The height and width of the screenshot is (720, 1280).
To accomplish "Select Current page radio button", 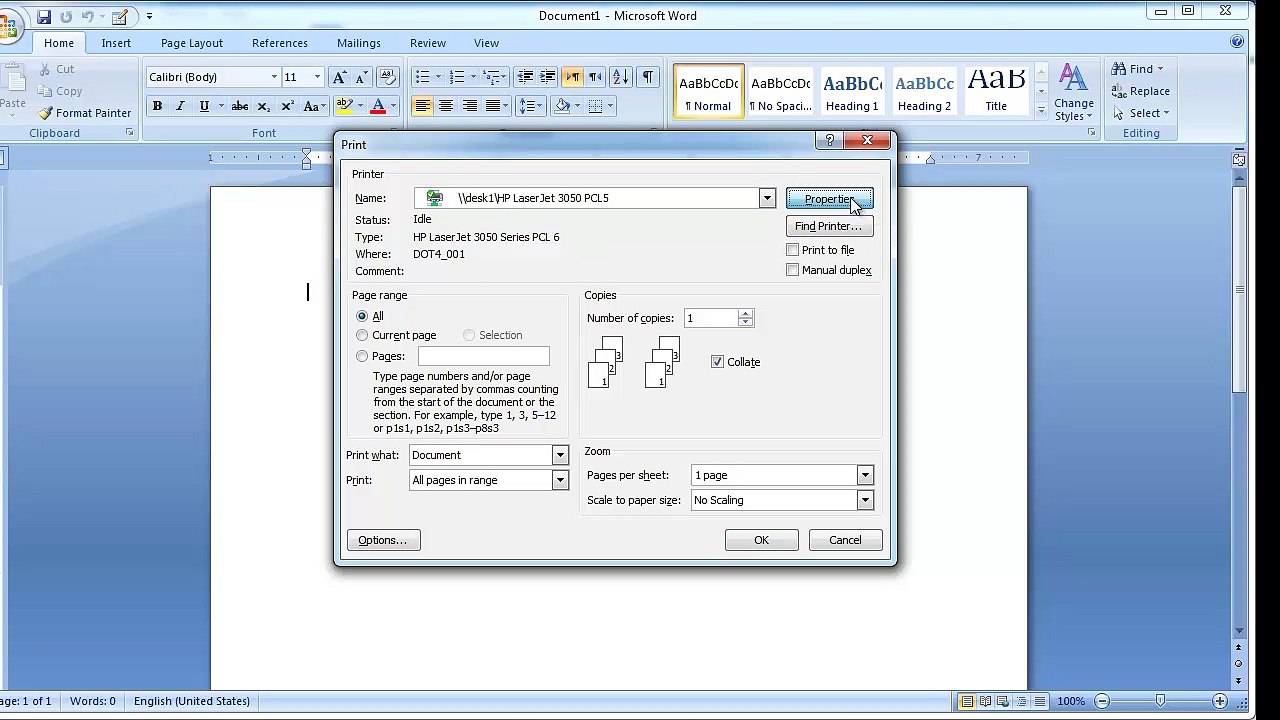I will tap(362, 335).
